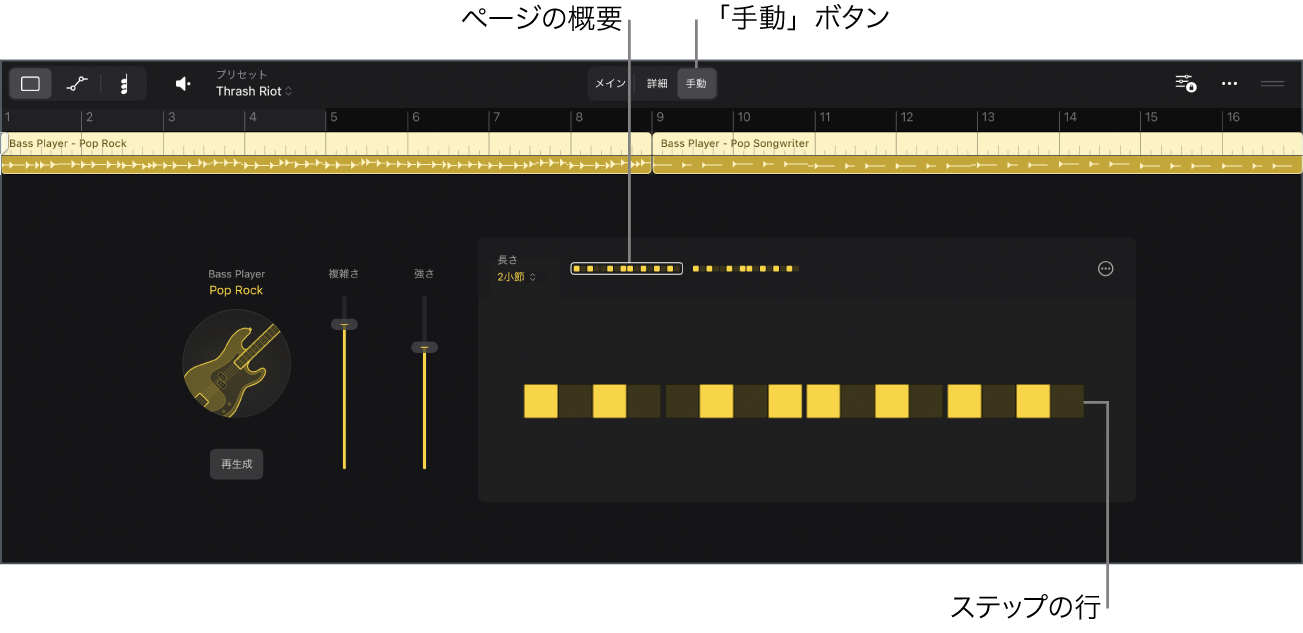
Task: Click bar 16 on the ruler
Action: 1233,117
